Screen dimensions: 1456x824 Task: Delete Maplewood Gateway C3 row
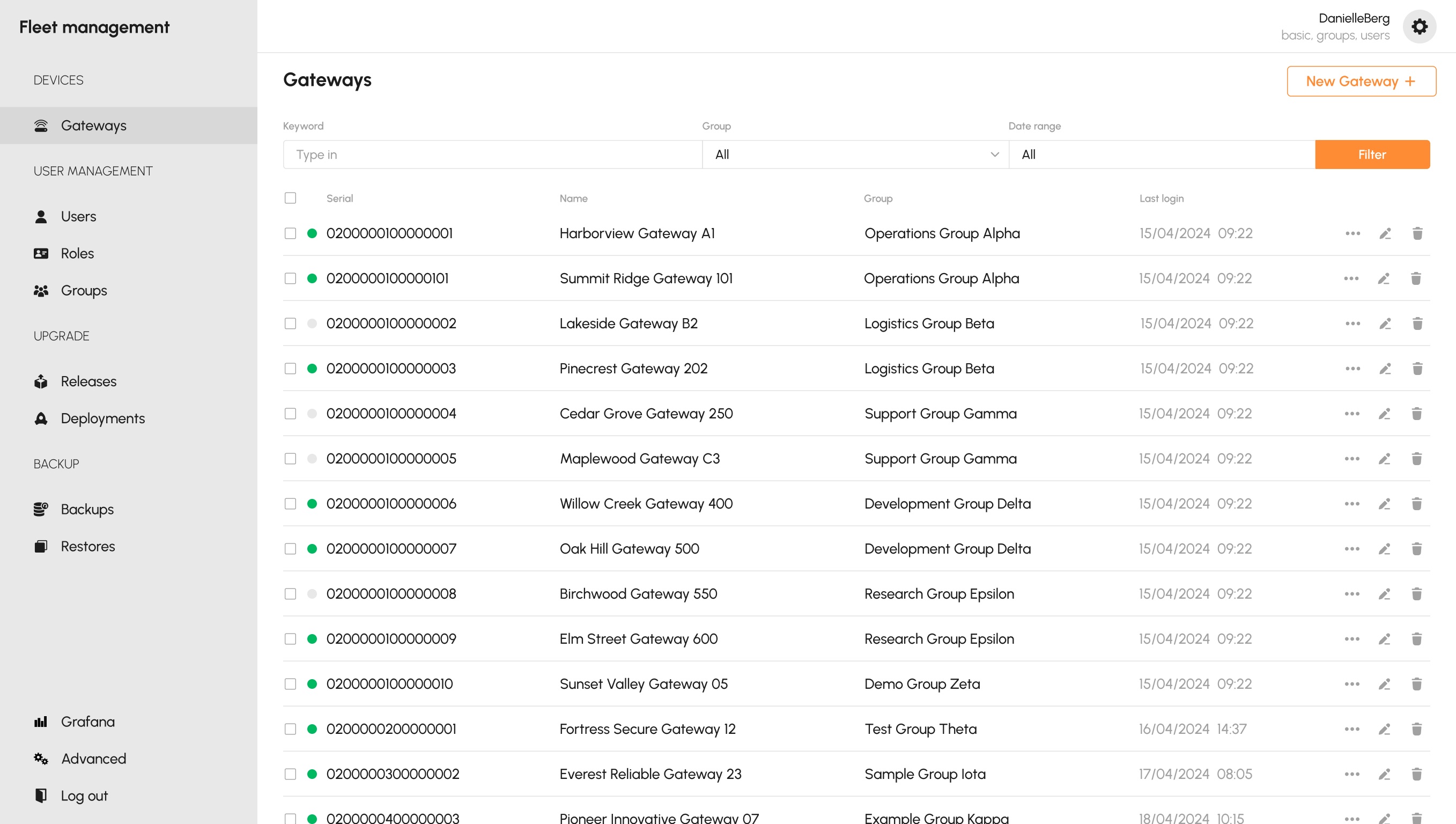pos(1416,459)
